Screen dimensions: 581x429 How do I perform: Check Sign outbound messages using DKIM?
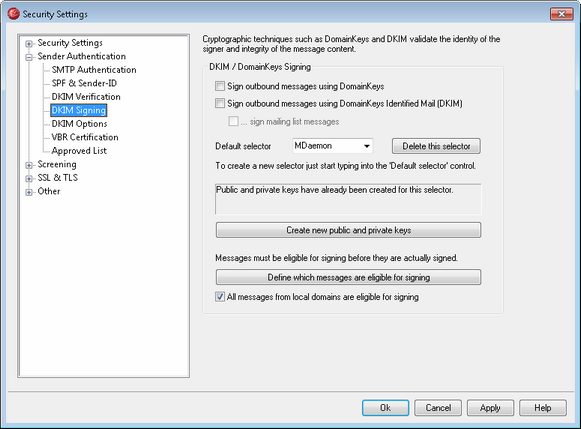coord(220,103)
